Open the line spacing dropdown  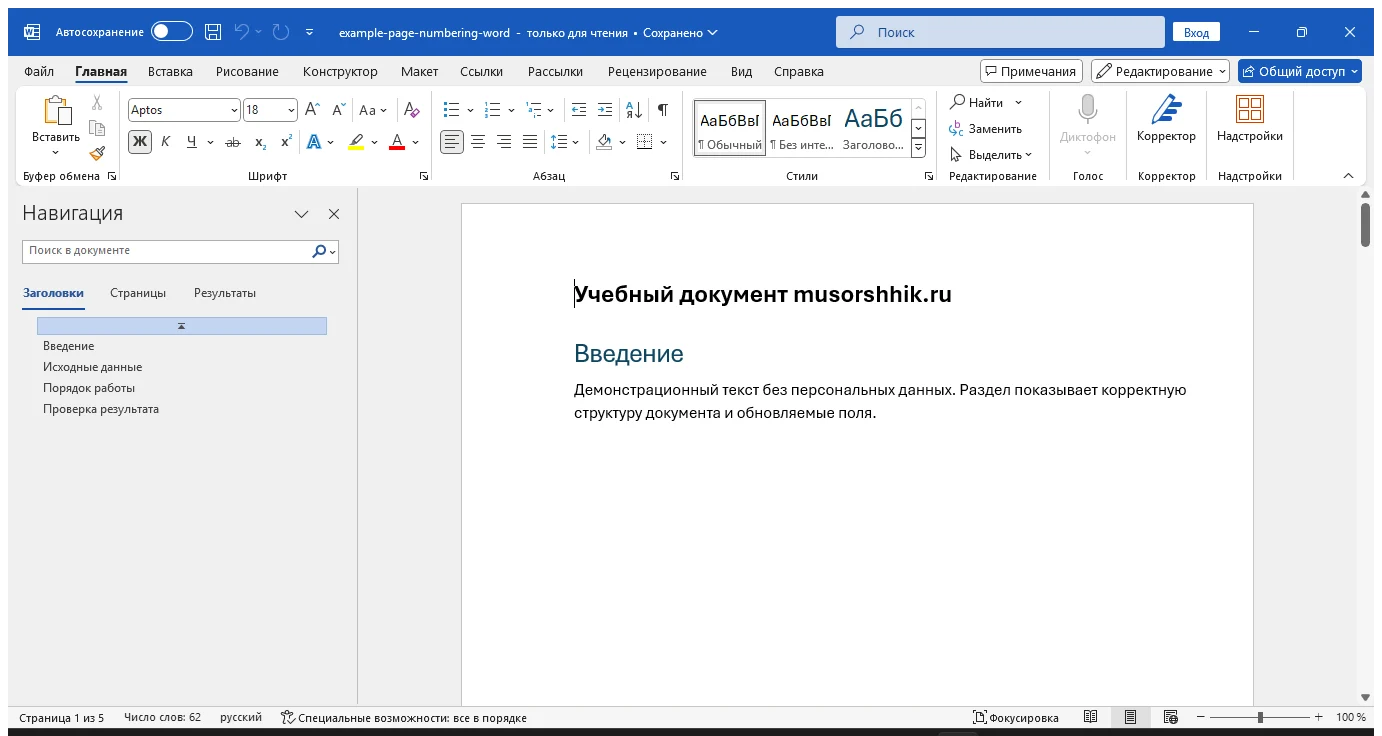[x=576, y=142]
